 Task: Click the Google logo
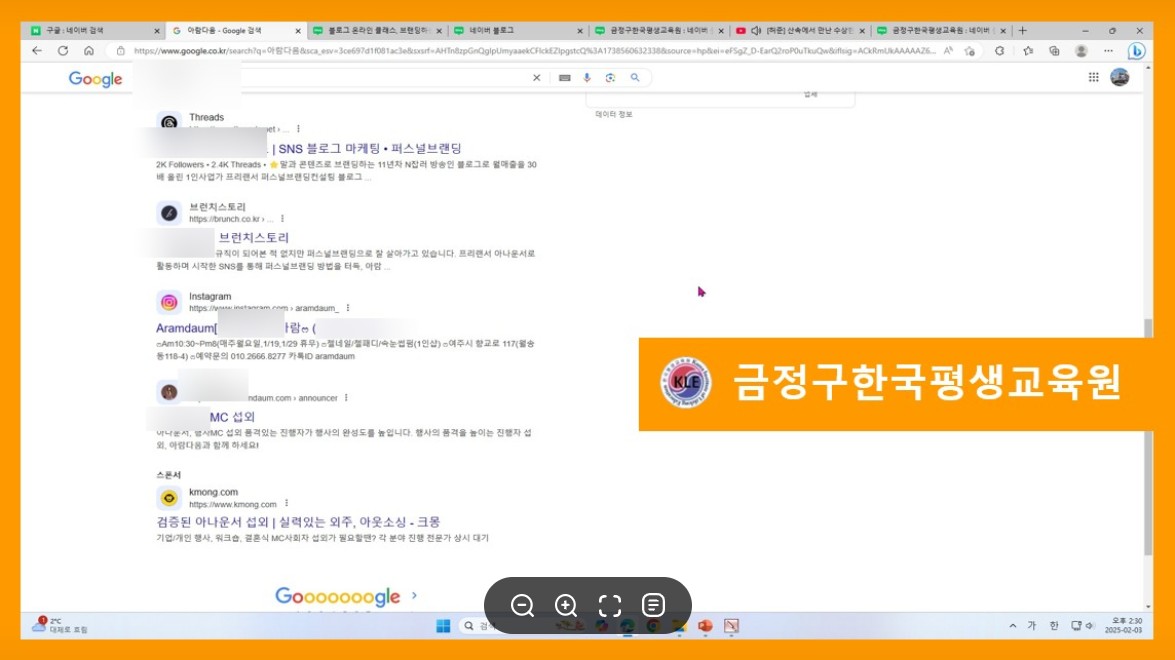coord(95,79)
